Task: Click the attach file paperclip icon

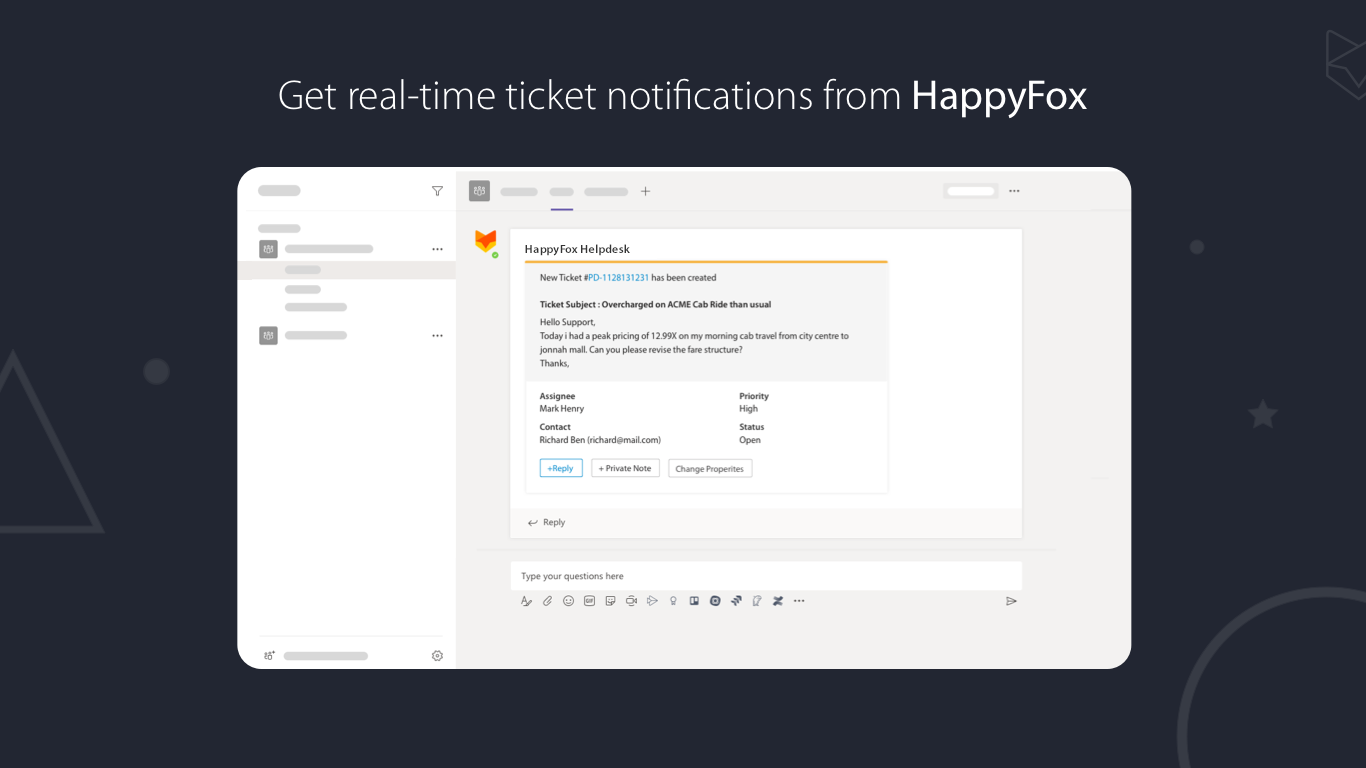Action: click(x=547, y=601)
